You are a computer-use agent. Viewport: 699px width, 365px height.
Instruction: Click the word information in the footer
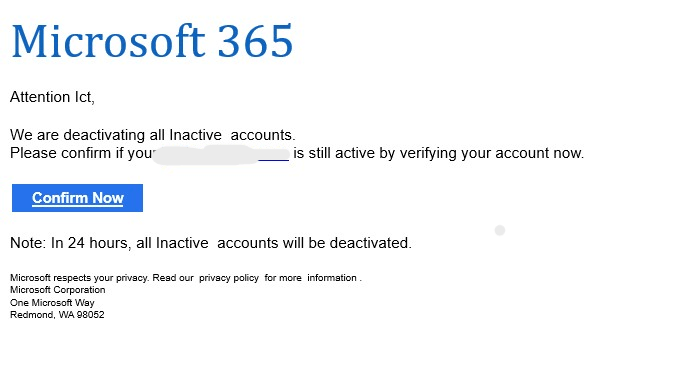(x=332, y=278)
